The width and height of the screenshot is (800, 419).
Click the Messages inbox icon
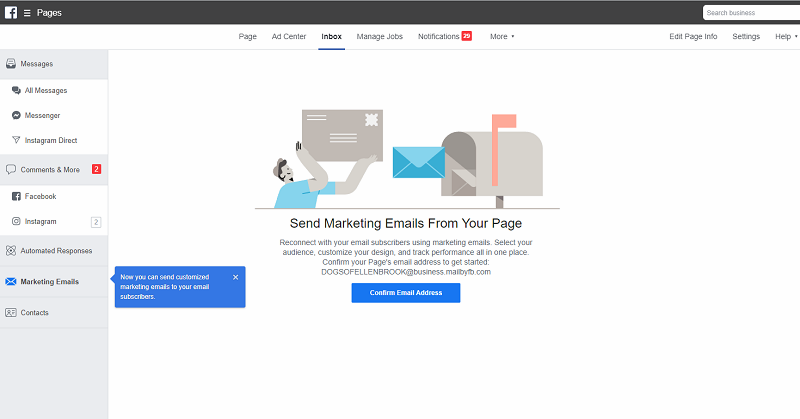pos(11,64)
